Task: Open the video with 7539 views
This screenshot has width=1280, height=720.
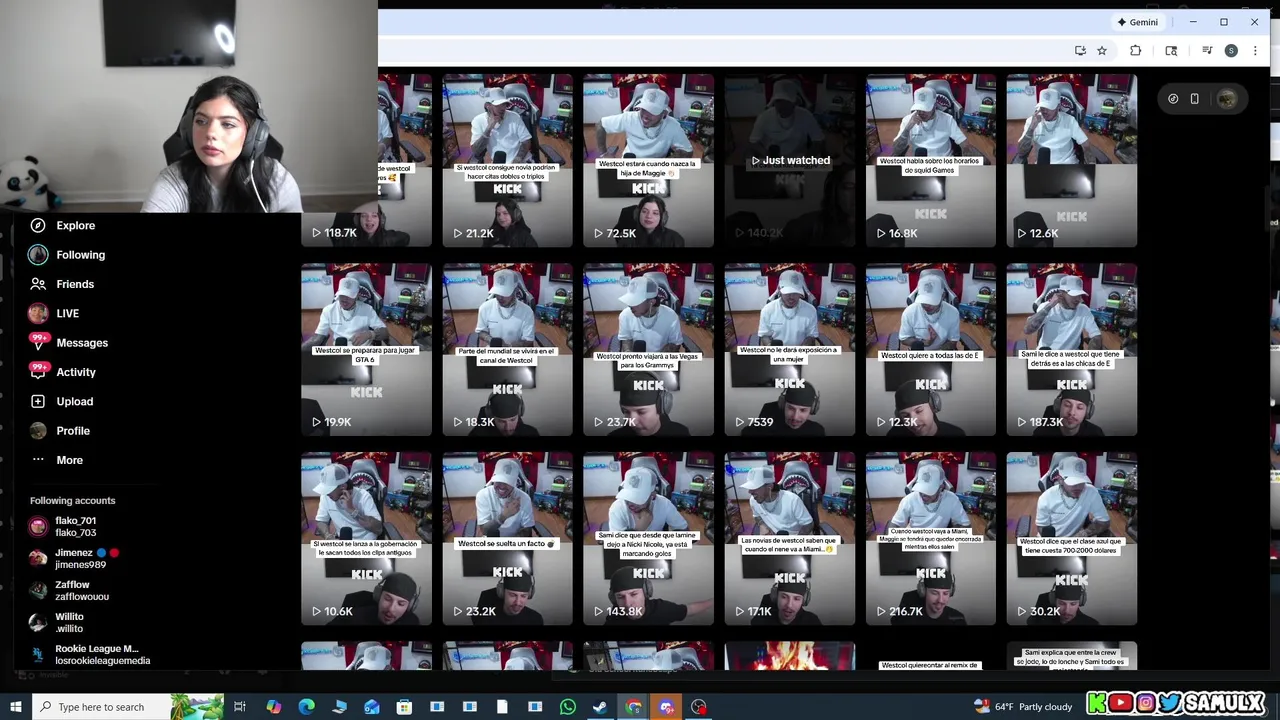Action: [790, 350]
